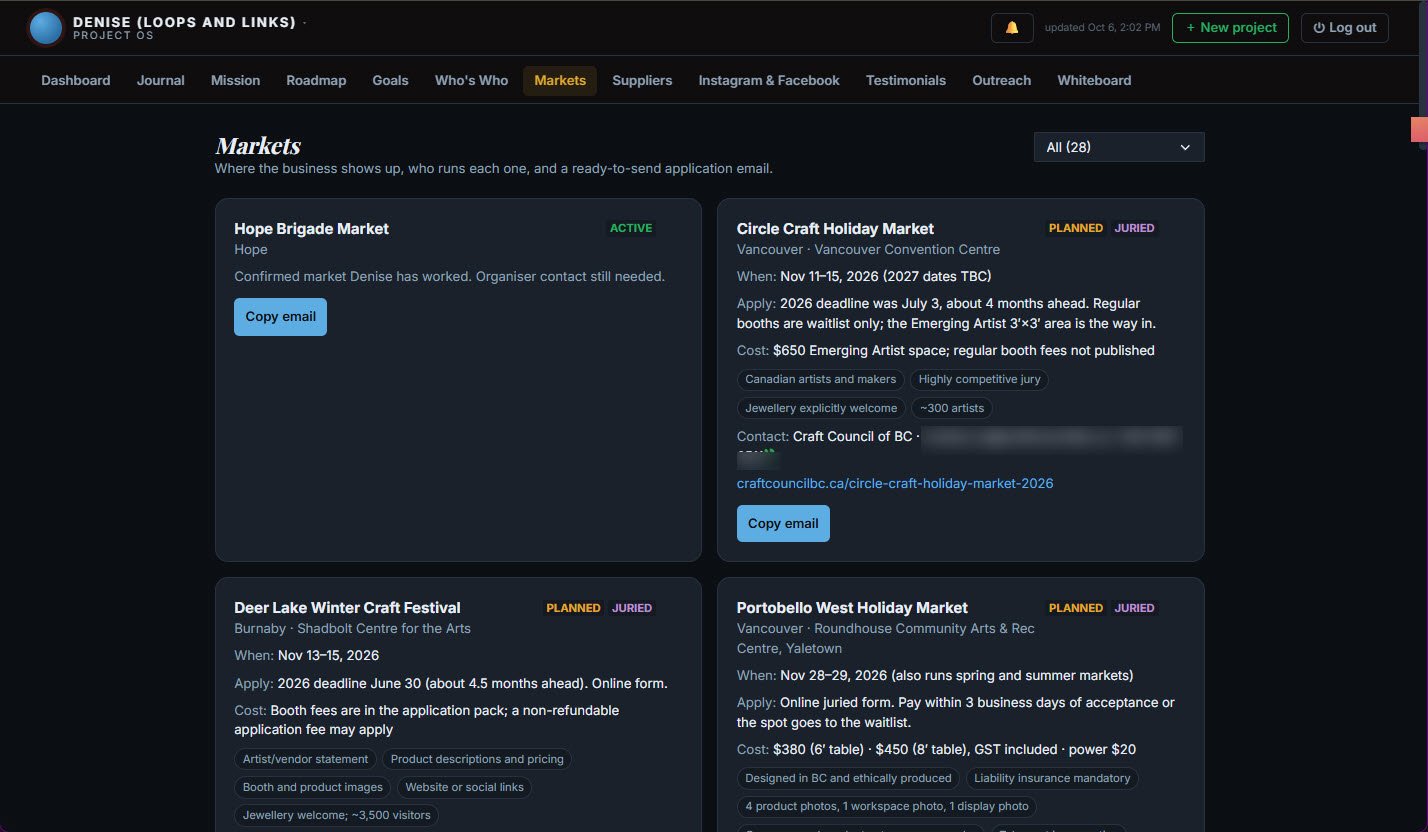Copy email for Circle Craft Holiday Market
The width and height of the screenshot is (1428, 832).
[x=783, y=523]
